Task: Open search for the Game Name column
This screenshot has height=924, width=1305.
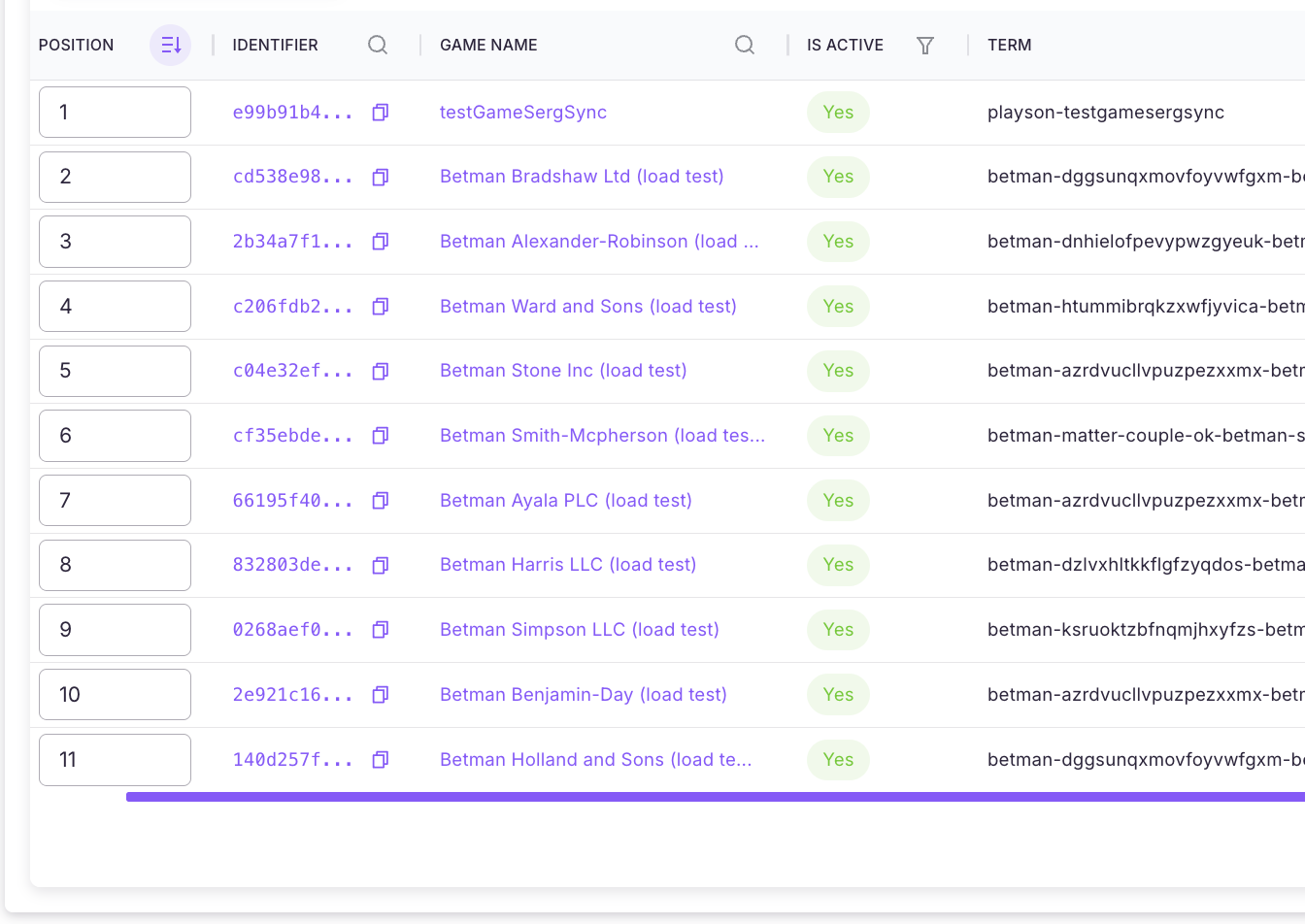Action: pyautogui.click(x=745, y=45)
